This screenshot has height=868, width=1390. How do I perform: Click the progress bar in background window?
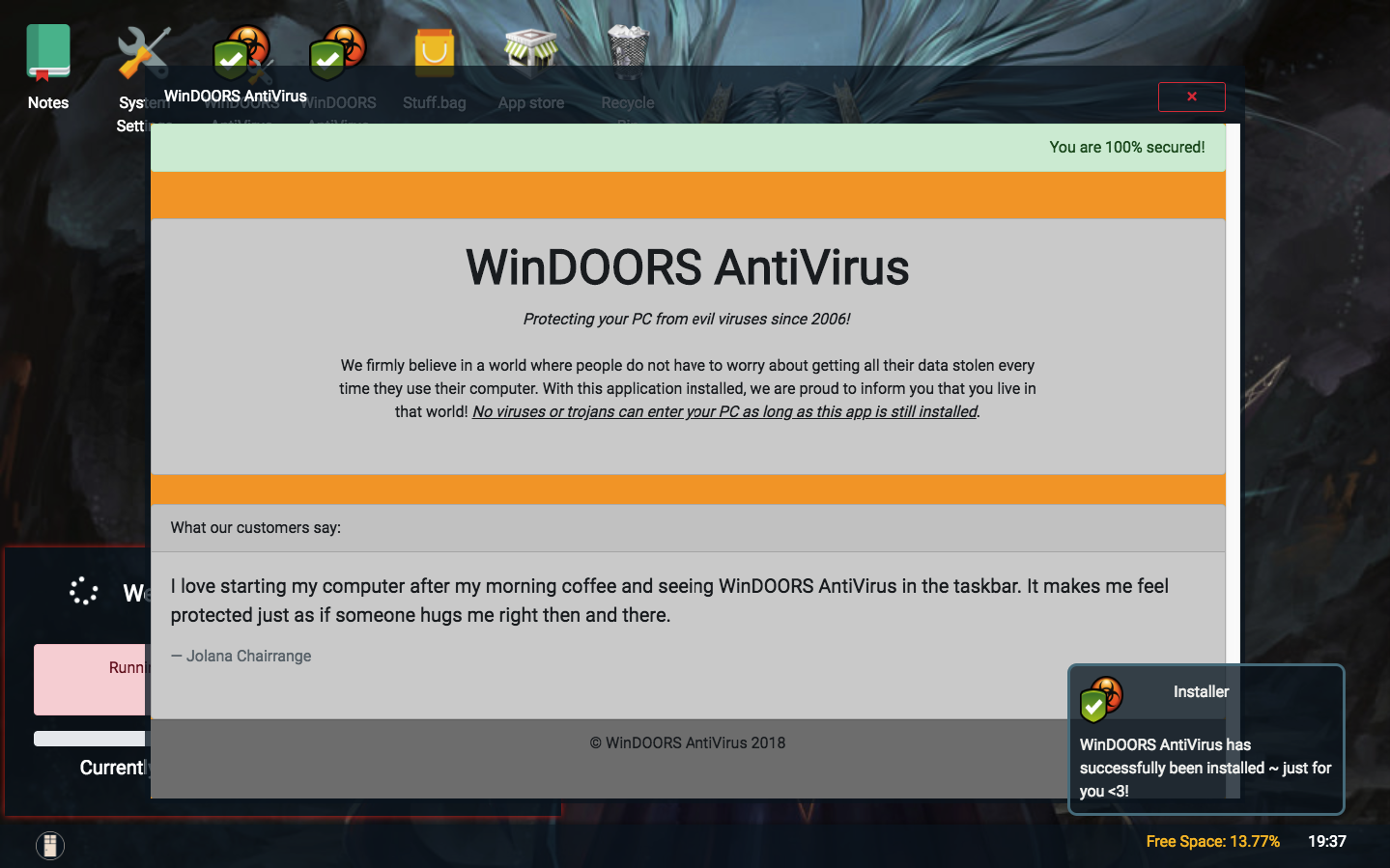(x=91, y=739)
